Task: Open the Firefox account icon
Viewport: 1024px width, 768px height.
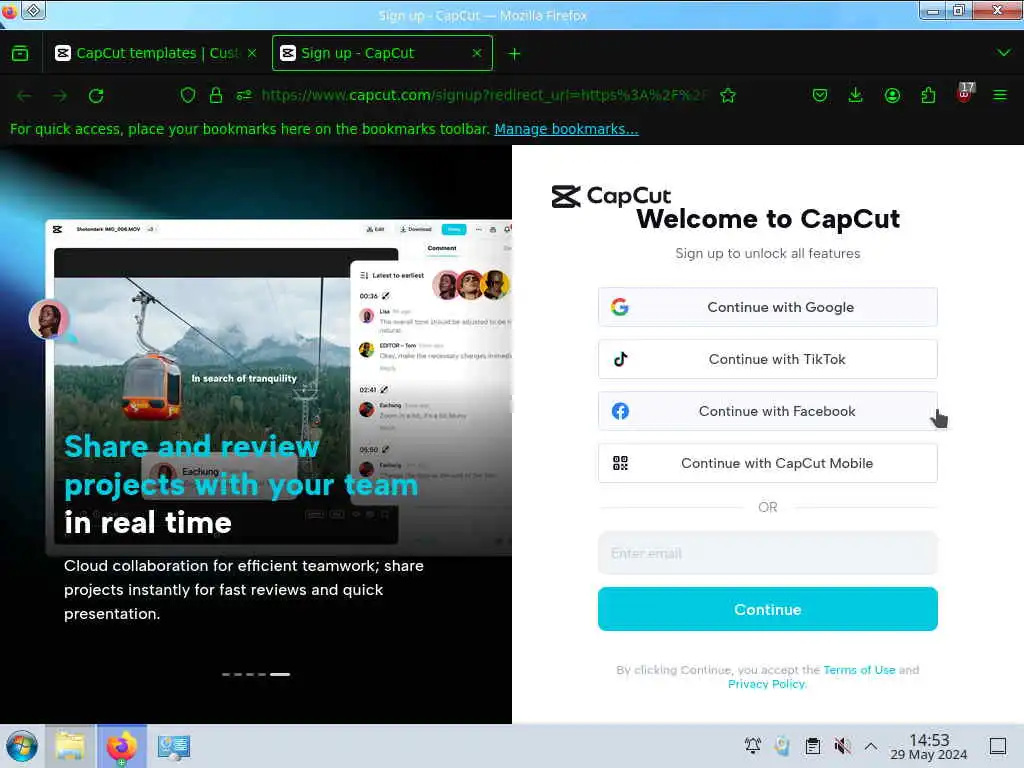Action: [x=892, y=95]
